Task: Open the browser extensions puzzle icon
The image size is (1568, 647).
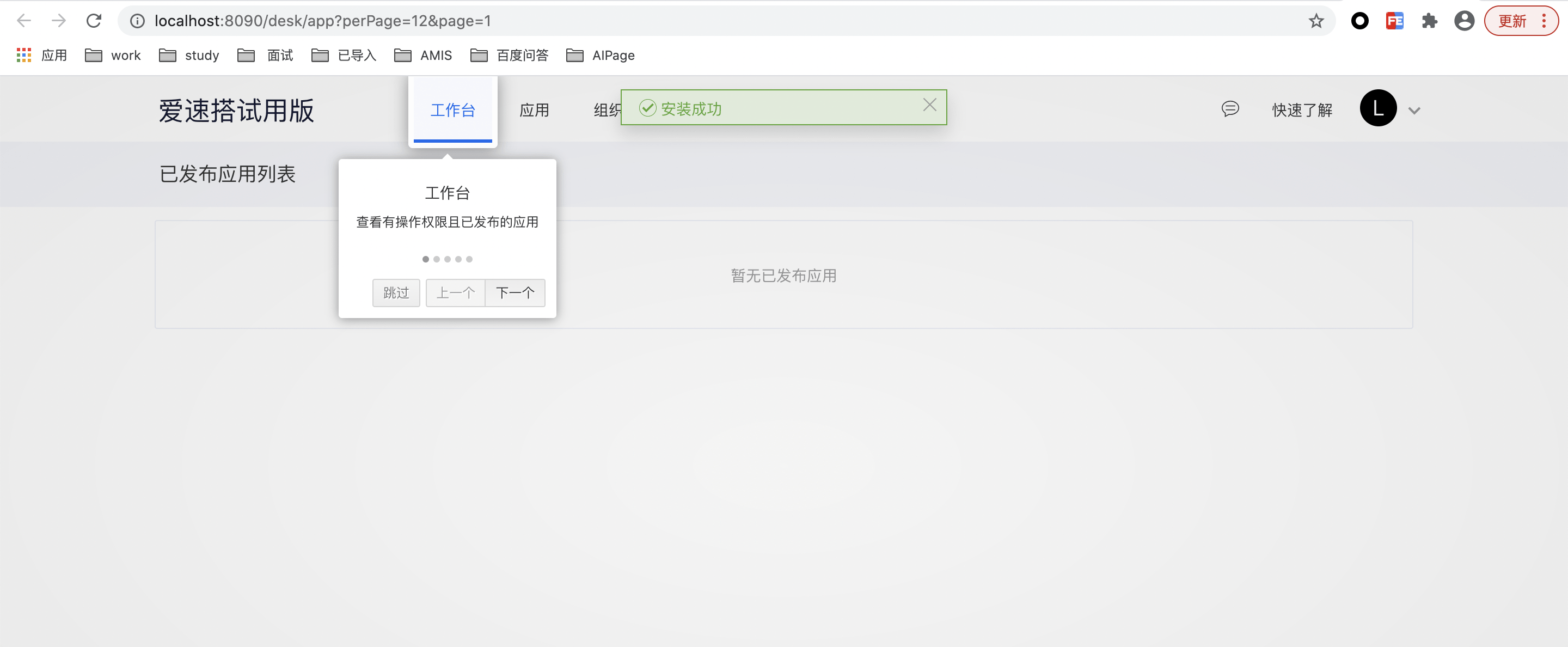Action: click(x=1429, y=21)
